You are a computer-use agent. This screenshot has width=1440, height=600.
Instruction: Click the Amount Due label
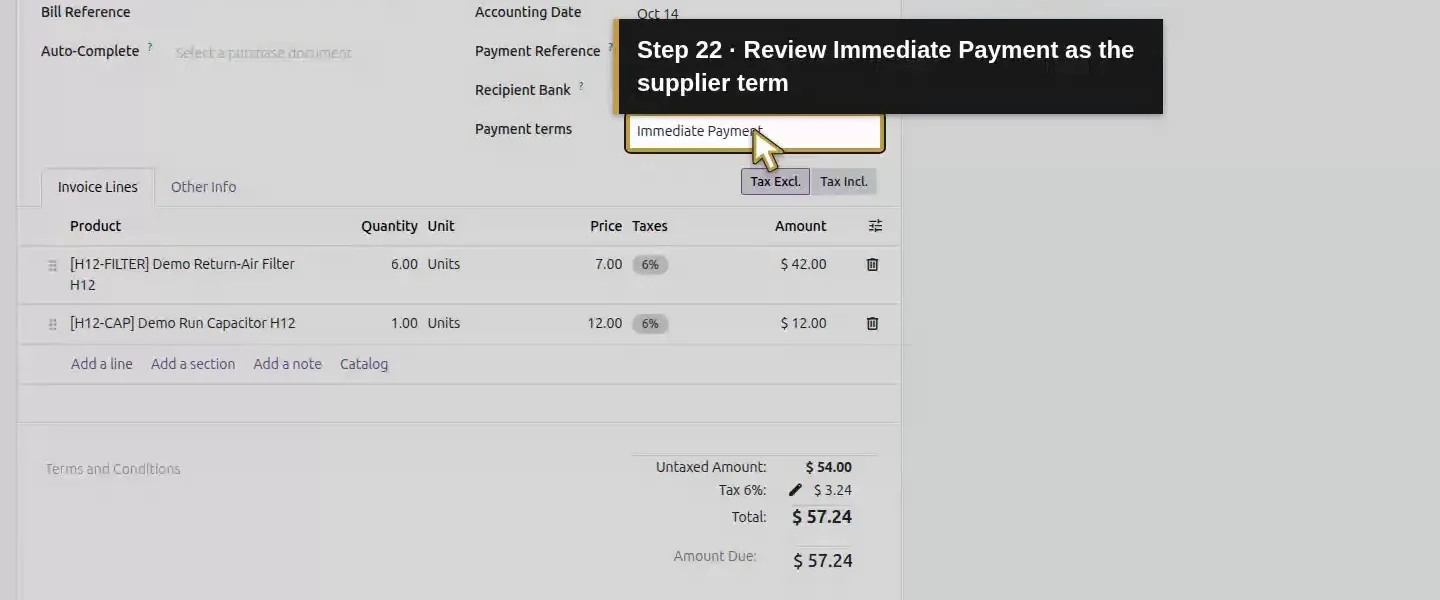click(x=715, y=556)
